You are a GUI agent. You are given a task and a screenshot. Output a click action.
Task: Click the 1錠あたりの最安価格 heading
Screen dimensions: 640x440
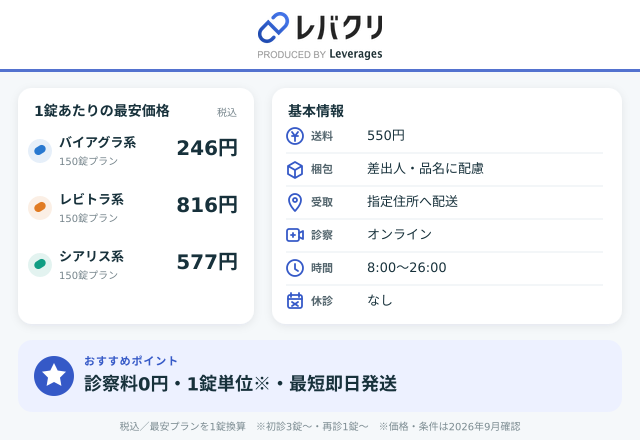[102, 111]
